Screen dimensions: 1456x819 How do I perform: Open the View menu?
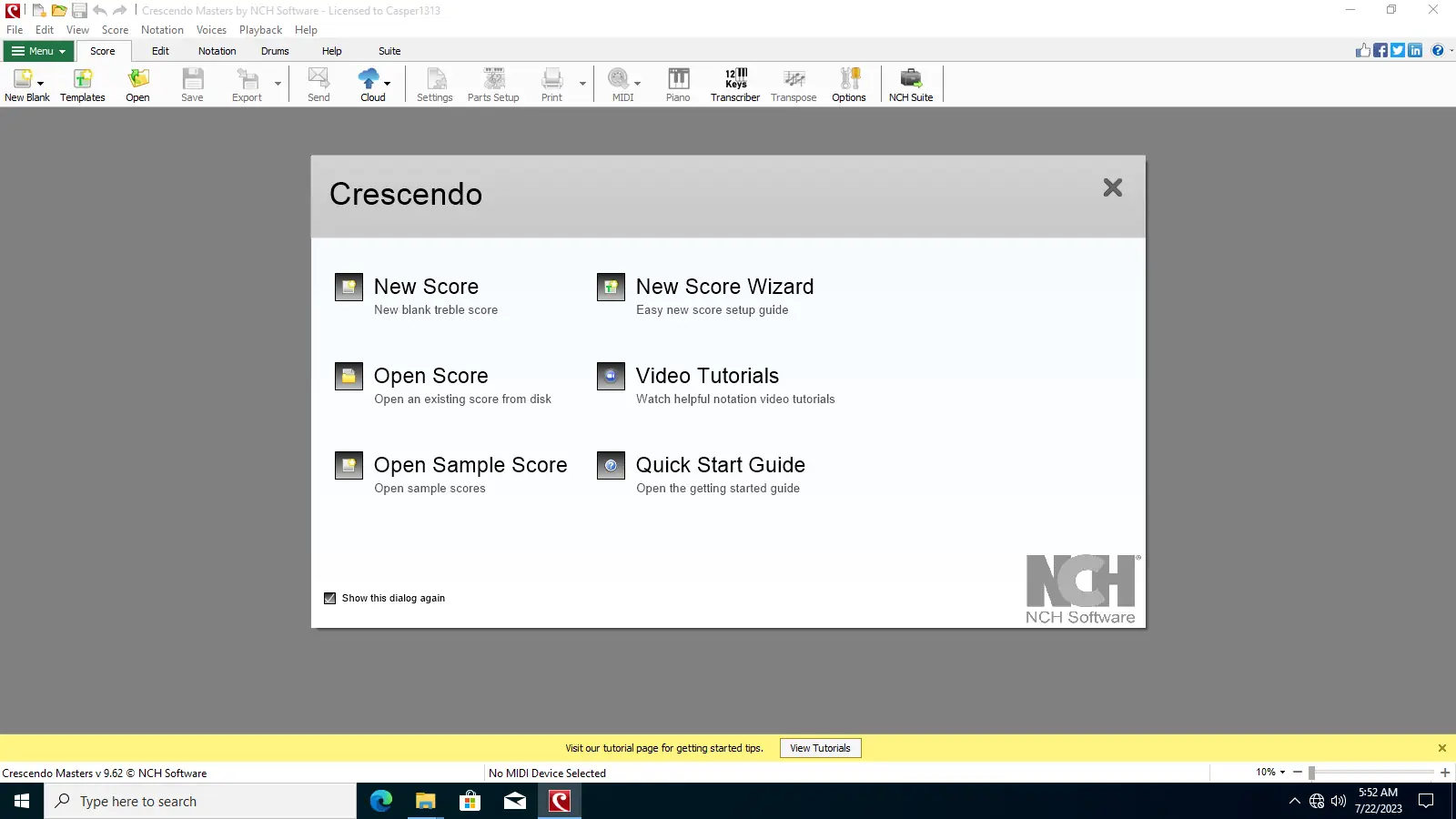pos(77,30)
